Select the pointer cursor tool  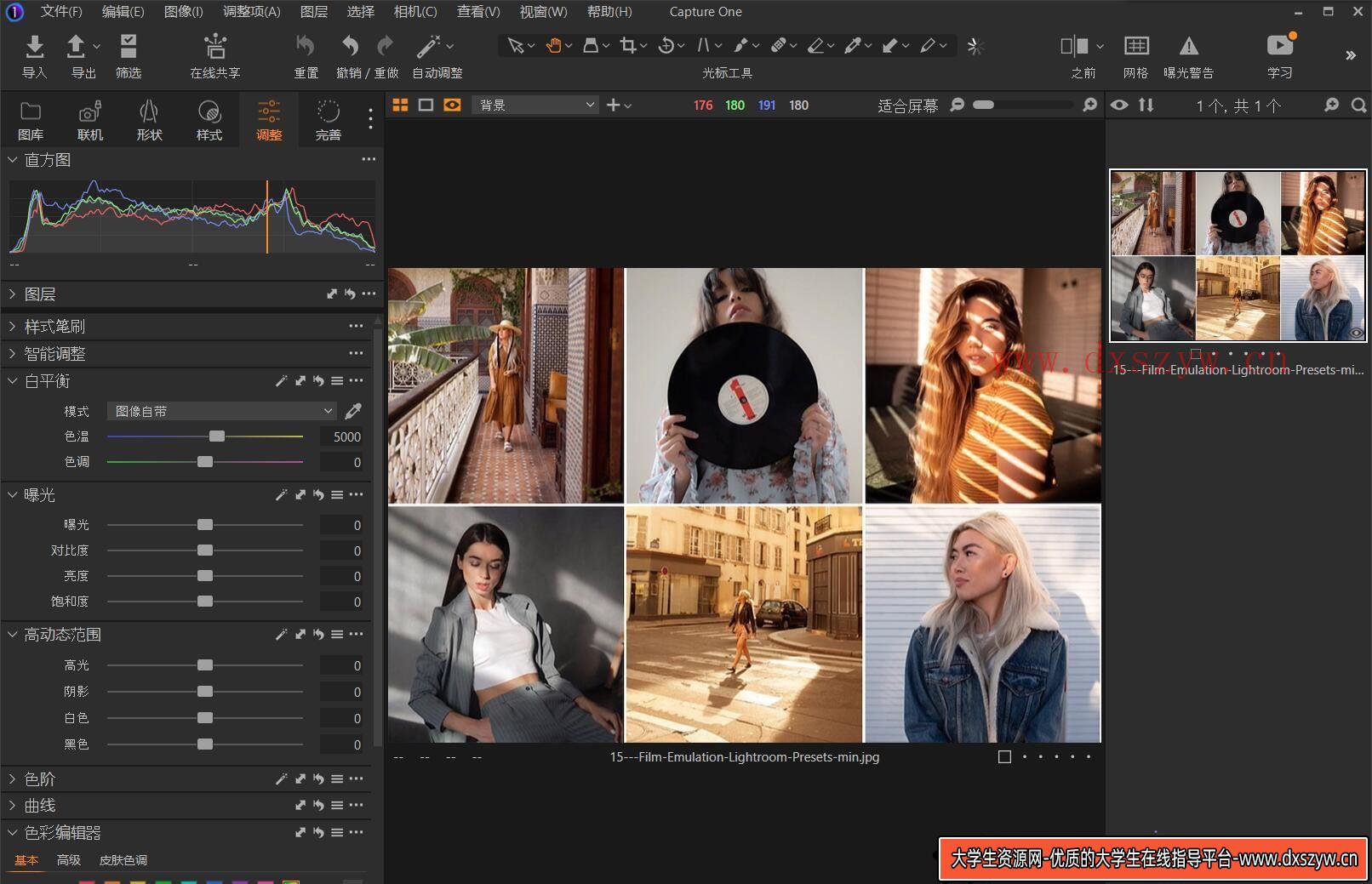pyautogui.click(x=515, y=46)
